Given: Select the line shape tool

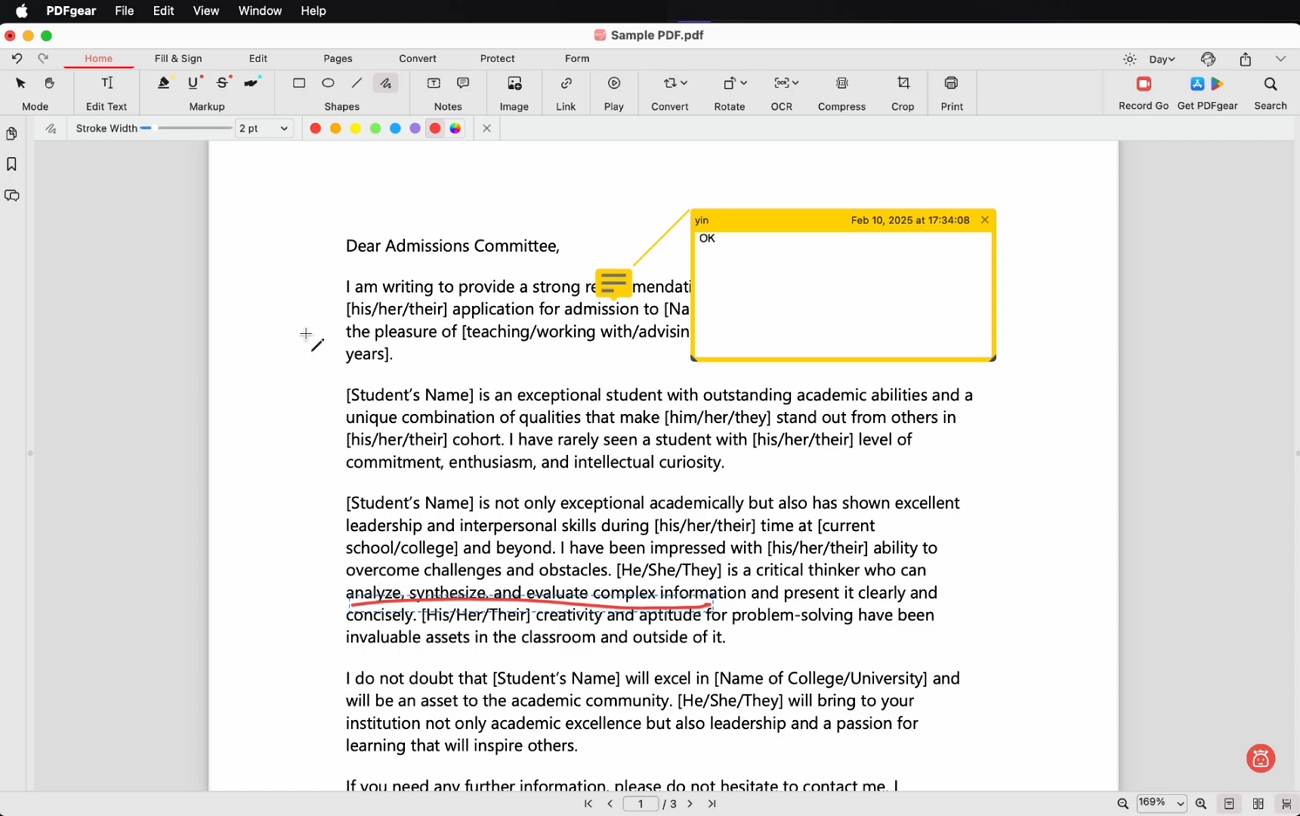Looking at the screenshot, I should click(357, 84).
